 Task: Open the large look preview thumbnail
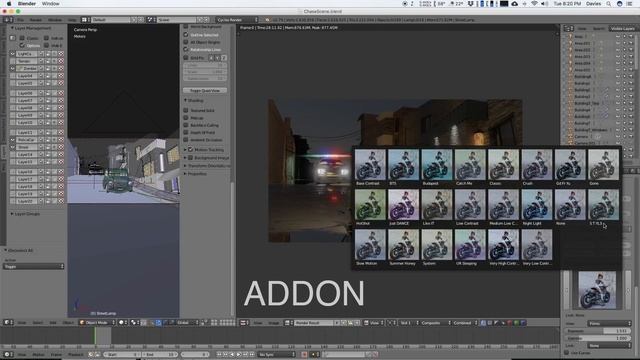[x=597, y=290]
